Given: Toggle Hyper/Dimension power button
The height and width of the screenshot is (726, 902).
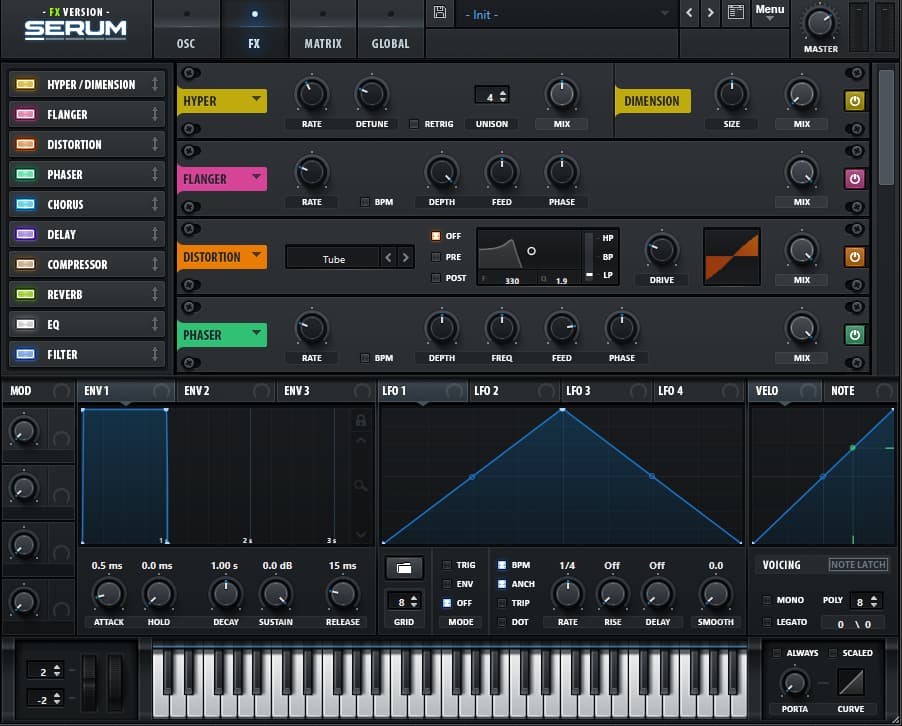Looking at the screenshot, I should (854, 101).
